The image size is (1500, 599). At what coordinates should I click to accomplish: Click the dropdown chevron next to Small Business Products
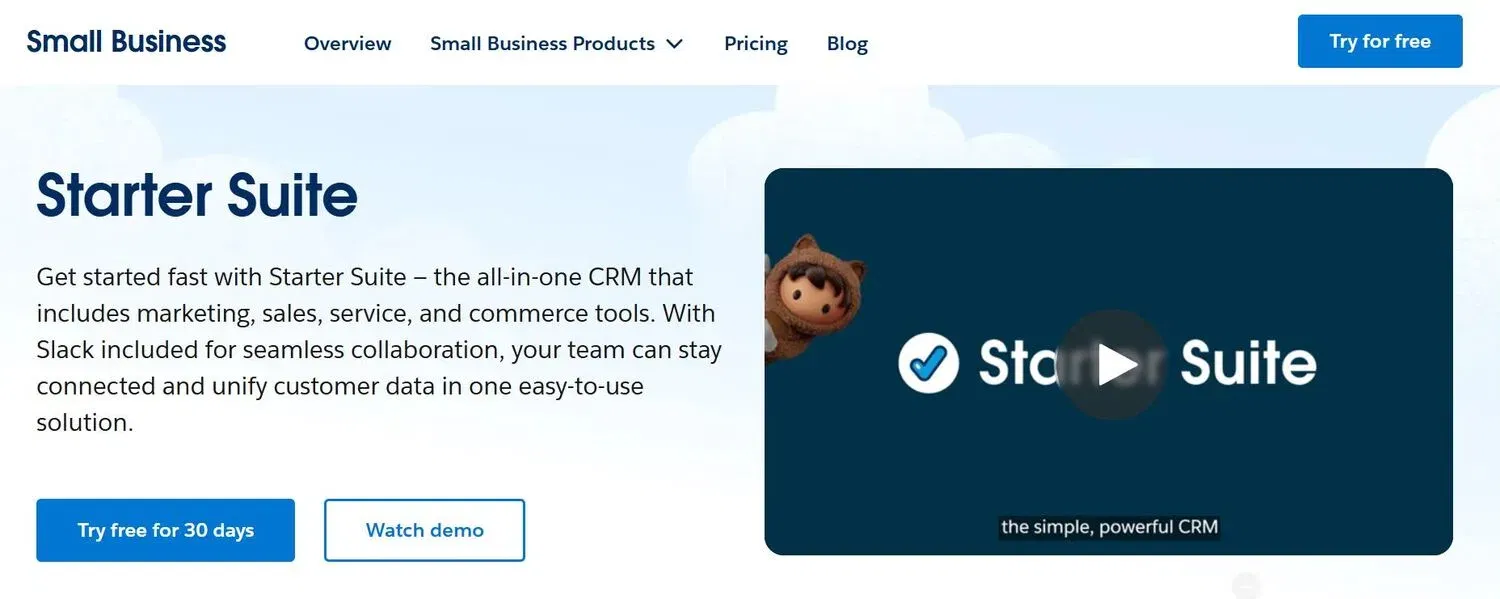coord(674,44)
